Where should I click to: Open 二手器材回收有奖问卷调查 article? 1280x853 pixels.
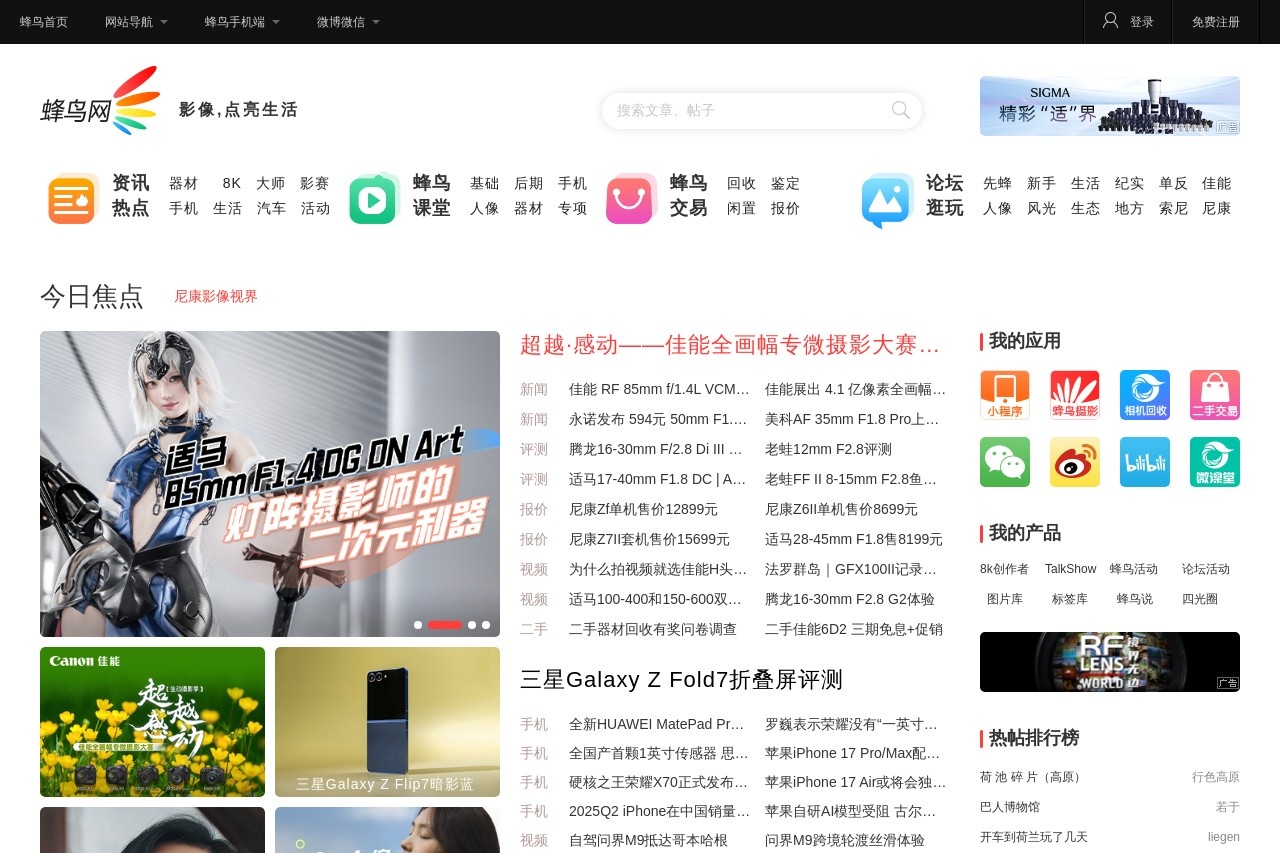[653, 629]
